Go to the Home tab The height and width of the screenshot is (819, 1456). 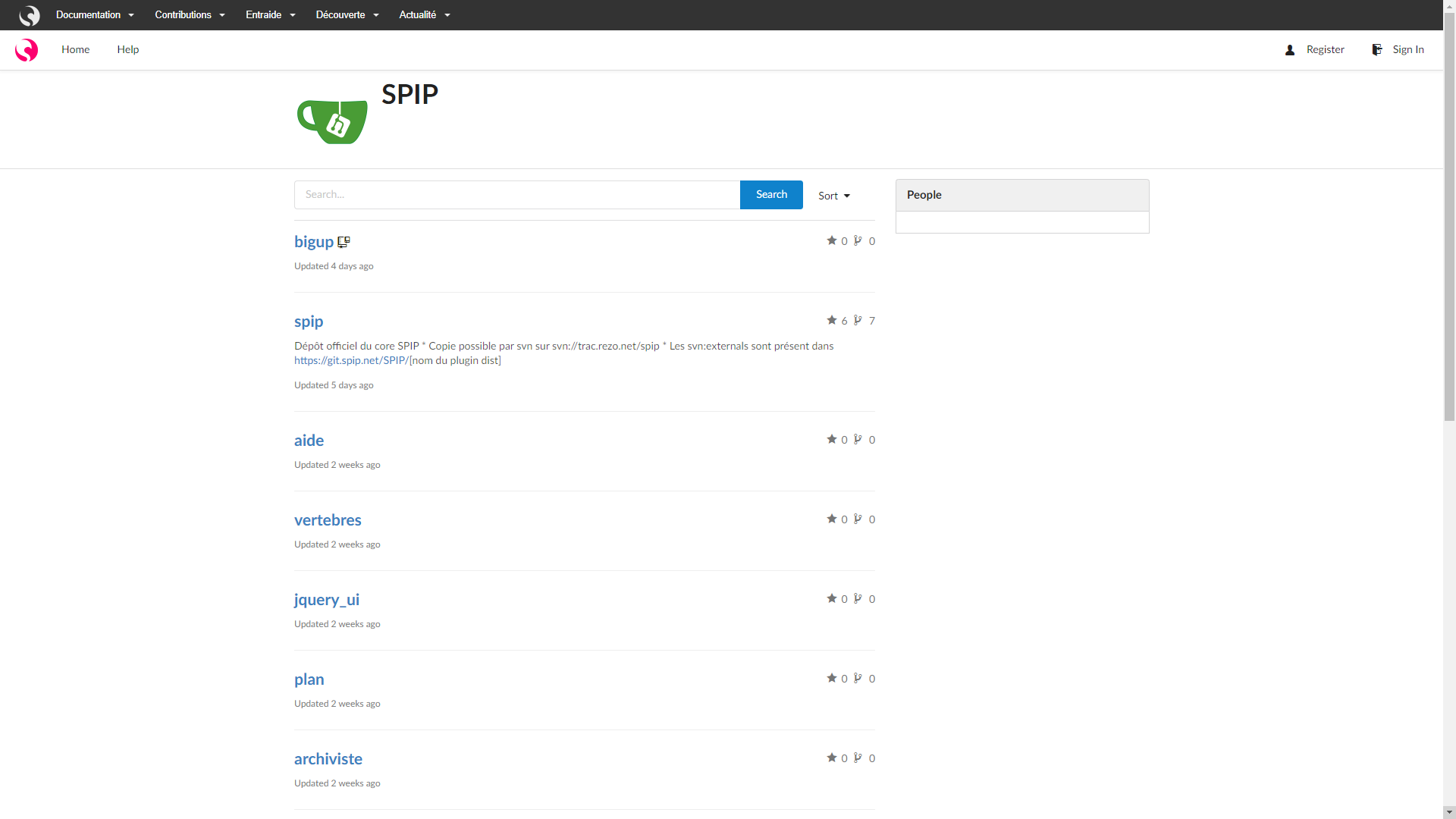click(x=75, y=50)
